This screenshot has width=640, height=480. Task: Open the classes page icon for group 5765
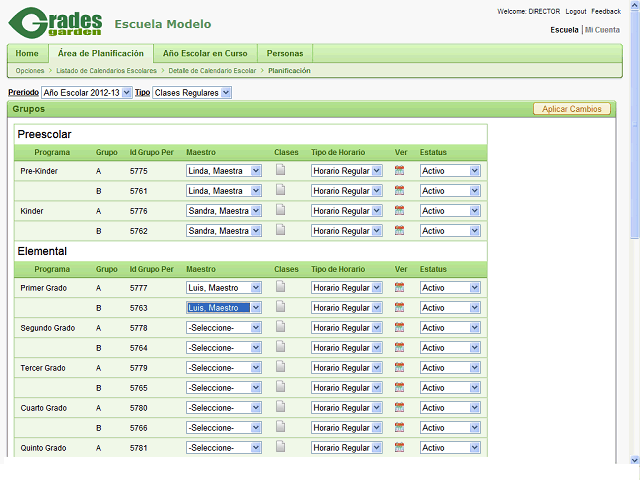[280, 387]
